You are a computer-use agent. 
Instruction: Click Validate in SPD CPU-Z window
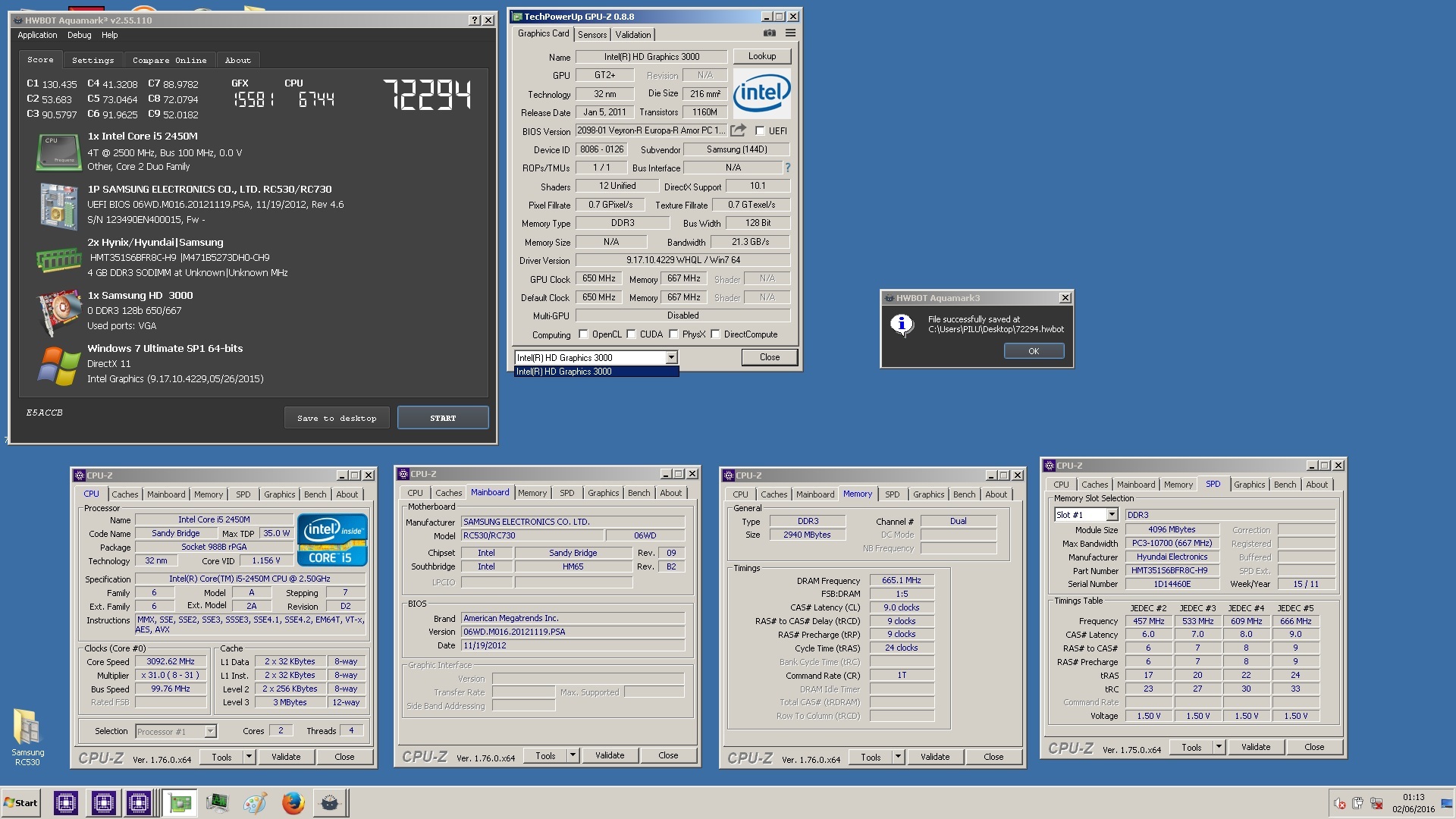coord(1256,747)
